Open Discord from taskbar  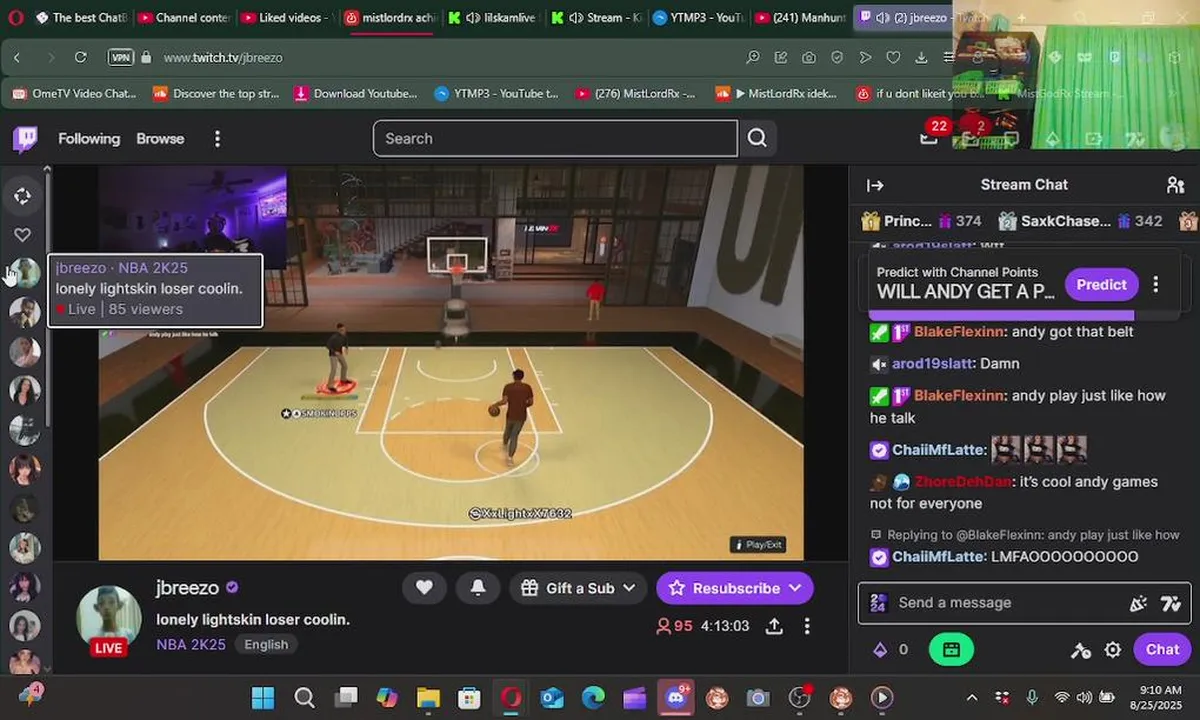click(676, 697)
